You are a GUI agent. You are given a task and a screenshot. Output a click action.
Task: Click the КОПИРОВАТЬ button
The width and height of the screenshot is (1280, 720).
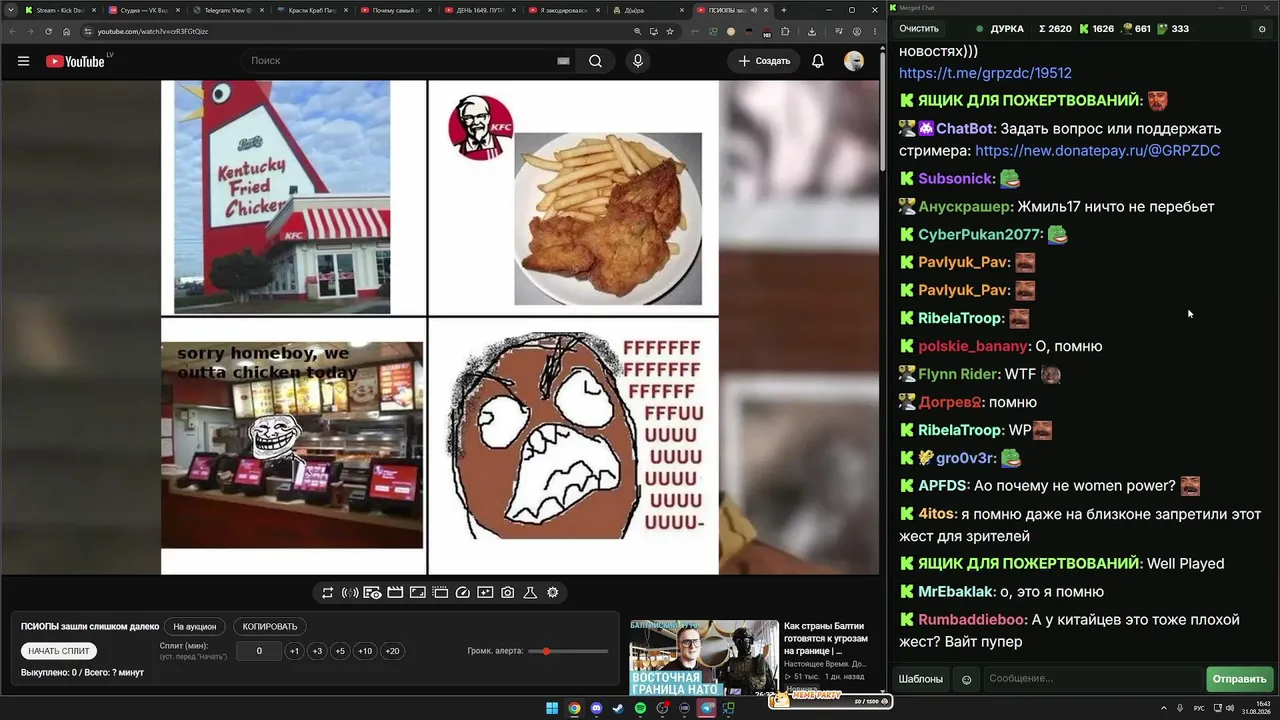[270, 627]
